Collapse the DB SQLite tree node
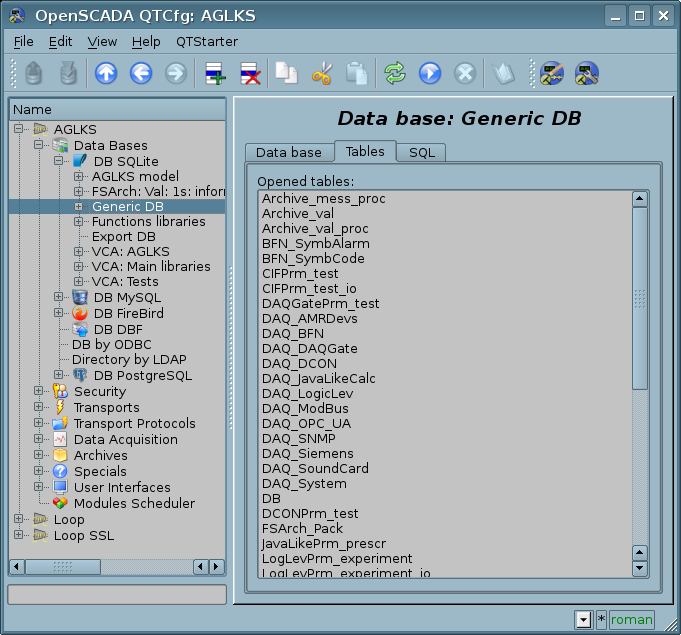The image size is (681, 635). tap(60, 161)
